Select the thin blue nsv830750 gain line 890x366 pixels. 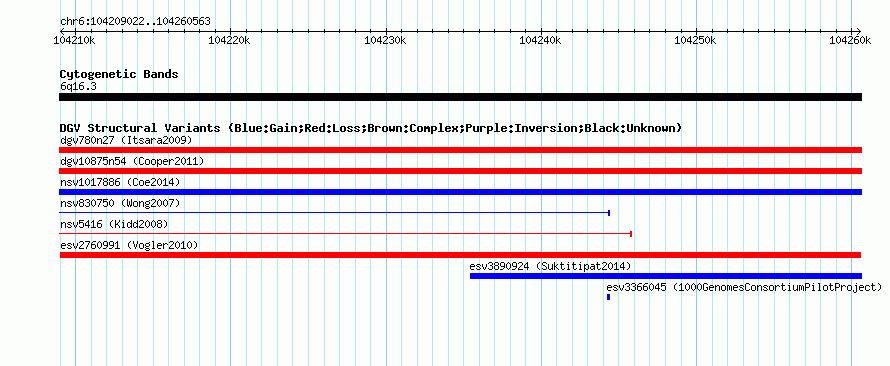point(334,213)
